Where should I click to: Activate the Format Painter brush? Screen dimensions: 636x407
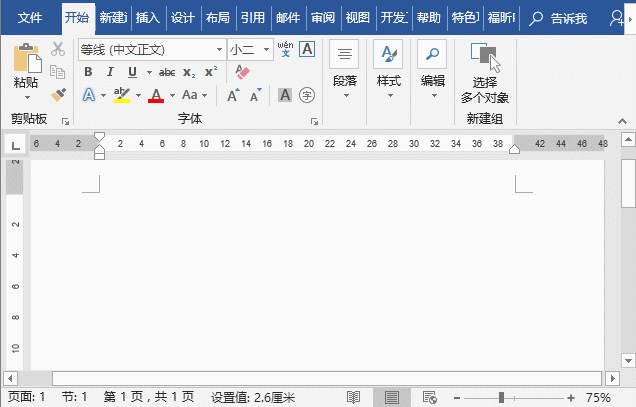pos(58,95)
